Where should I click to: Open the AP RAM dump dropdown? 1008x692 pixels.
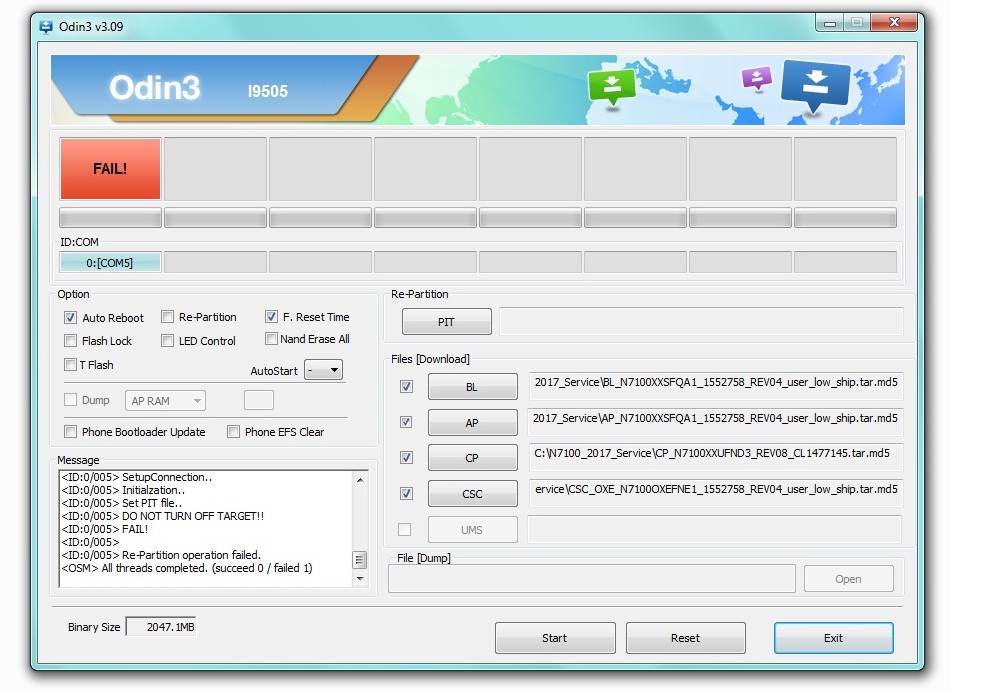click(165, 401)
